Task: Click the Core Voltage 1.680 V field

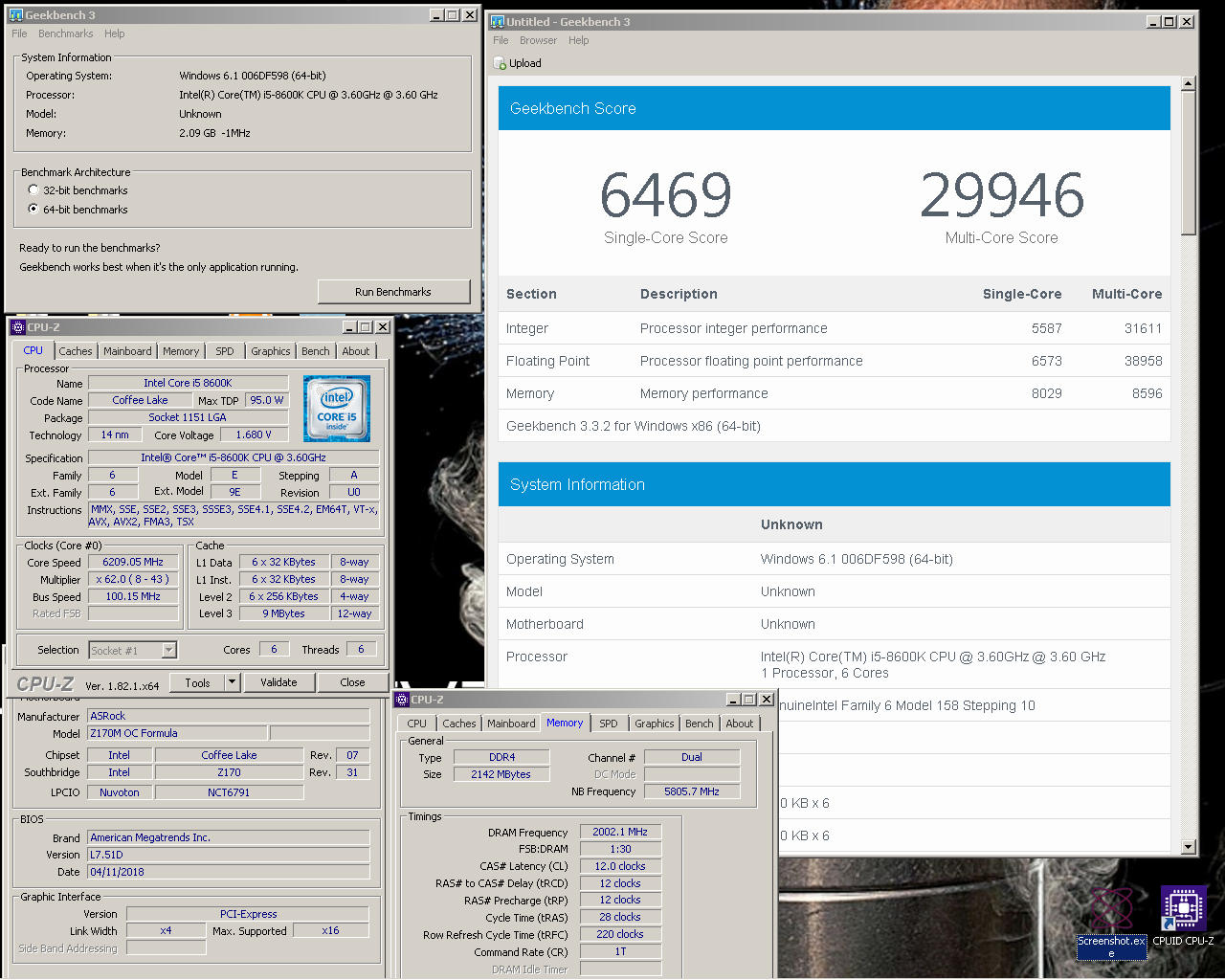Action: [255, 434]
